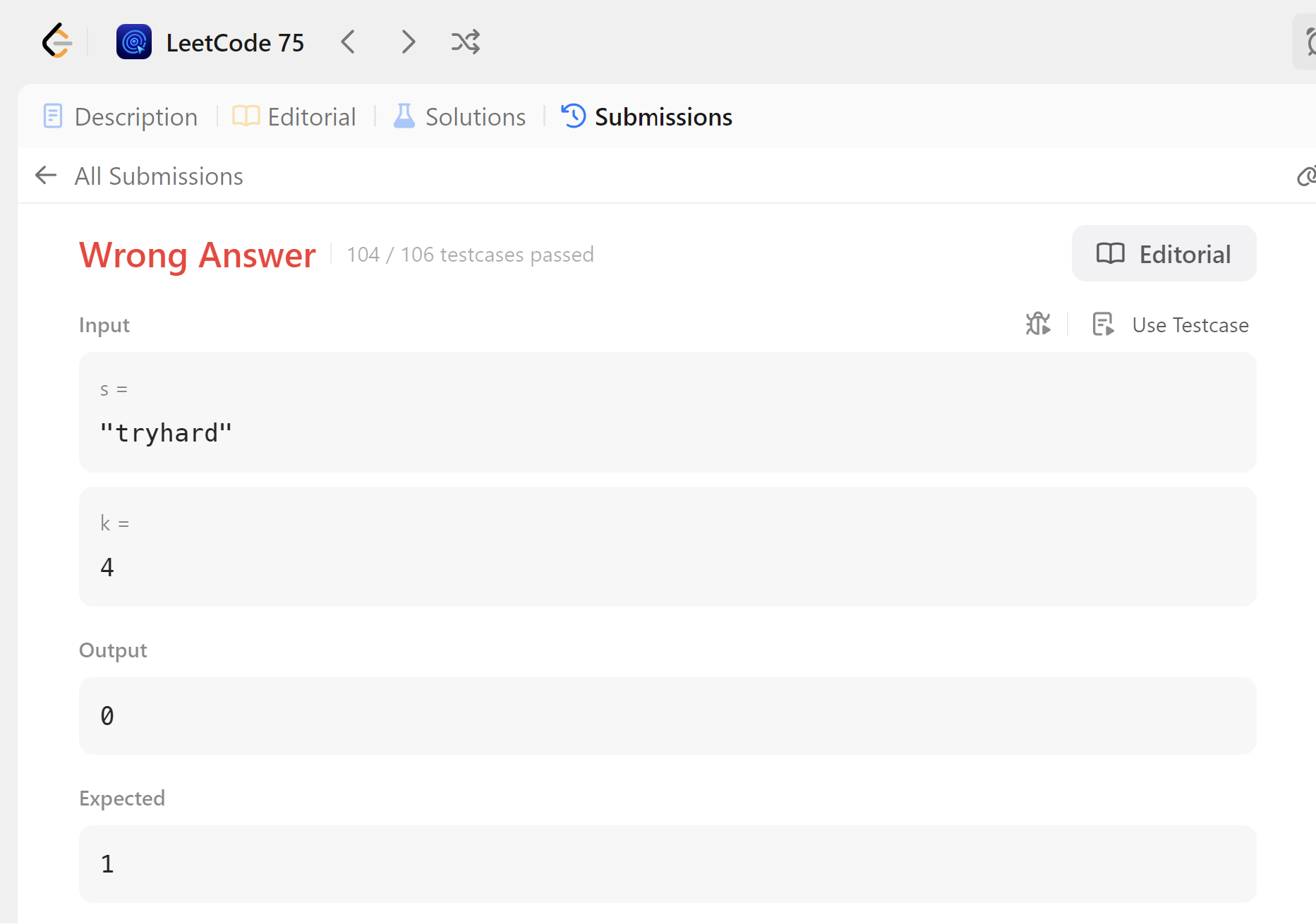Click the Submissions history clock icon
1316x924 pixels.
tap(573, 116)
